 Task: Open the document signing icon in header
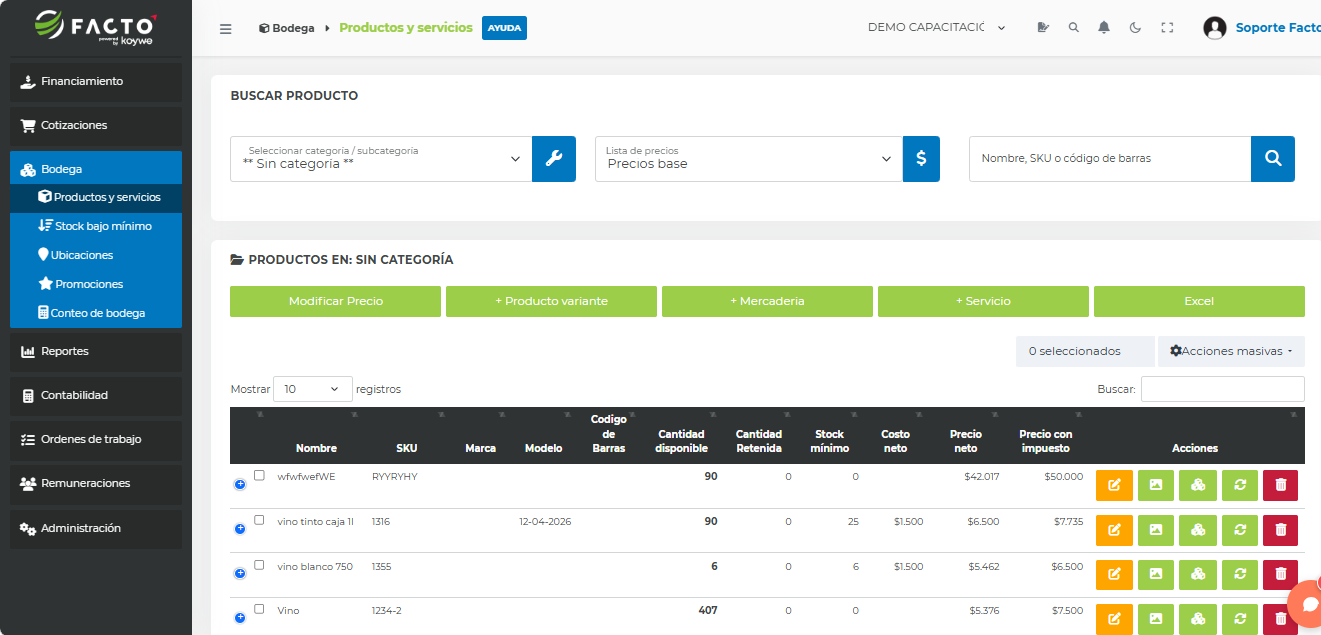(x=1044, y=28)
